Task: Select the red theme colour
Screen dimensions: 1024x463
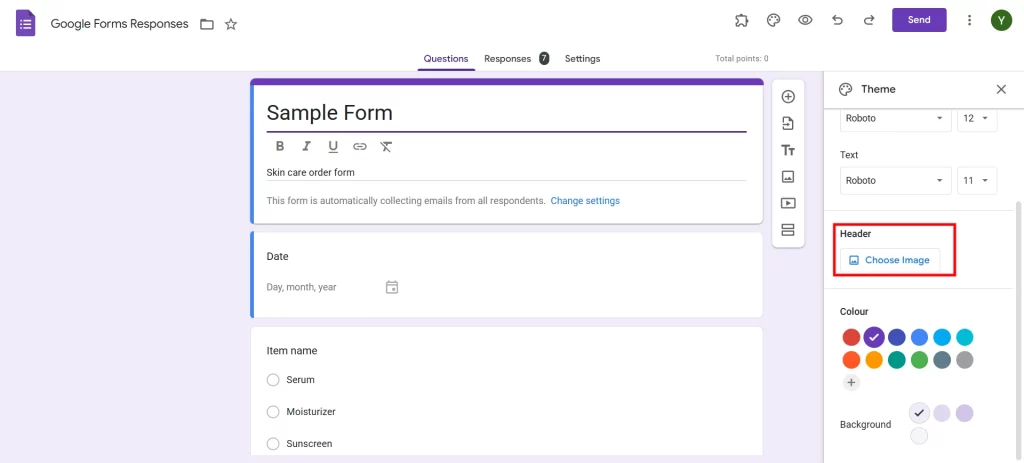Action: coord(851,338)
